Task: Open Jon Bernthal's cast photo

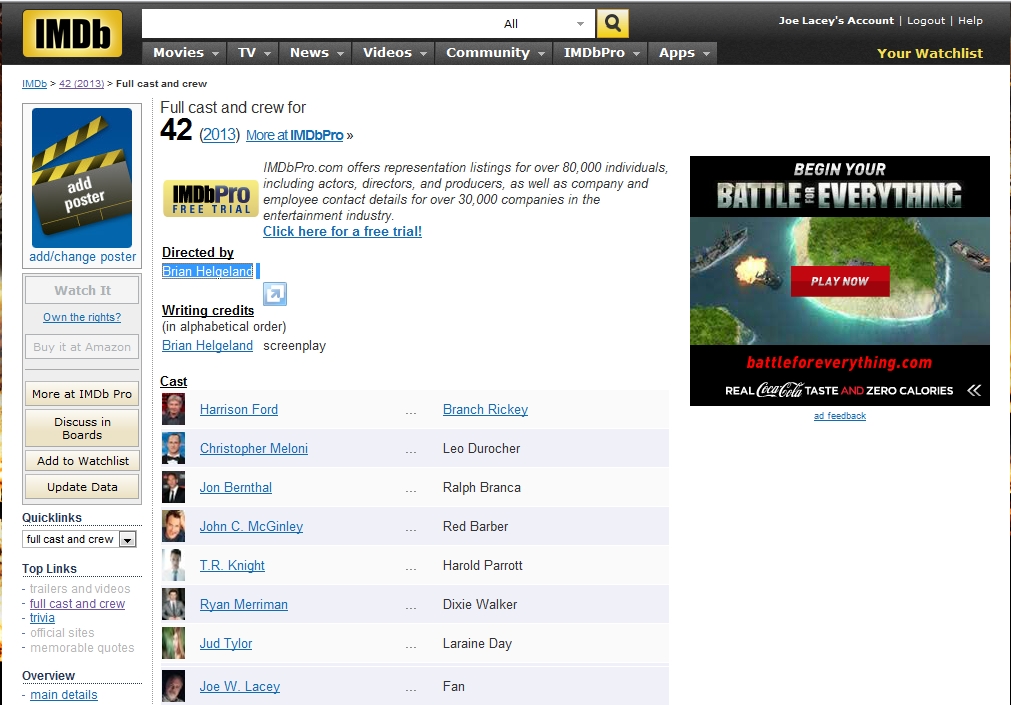Action: tap(173, 488)
